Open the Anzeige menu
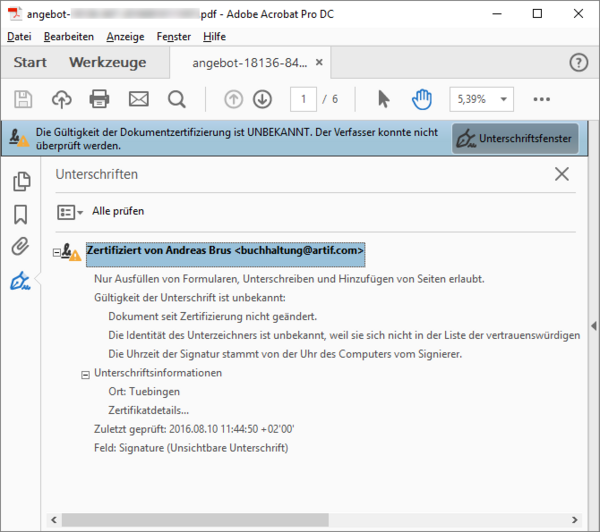Image resolution: width=600 pixels, height=532 pixels. point(126,37)
